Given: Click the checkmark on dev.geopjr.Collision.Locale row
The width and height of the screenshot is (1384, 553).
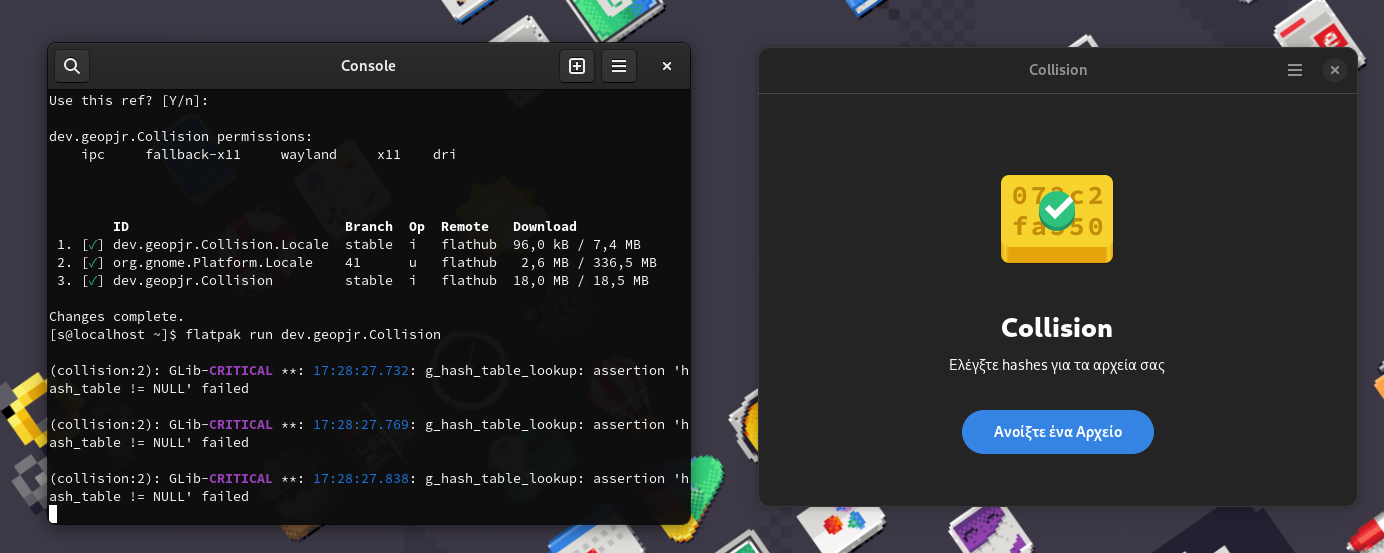Looking at the screenshot, I should (93, 245).
